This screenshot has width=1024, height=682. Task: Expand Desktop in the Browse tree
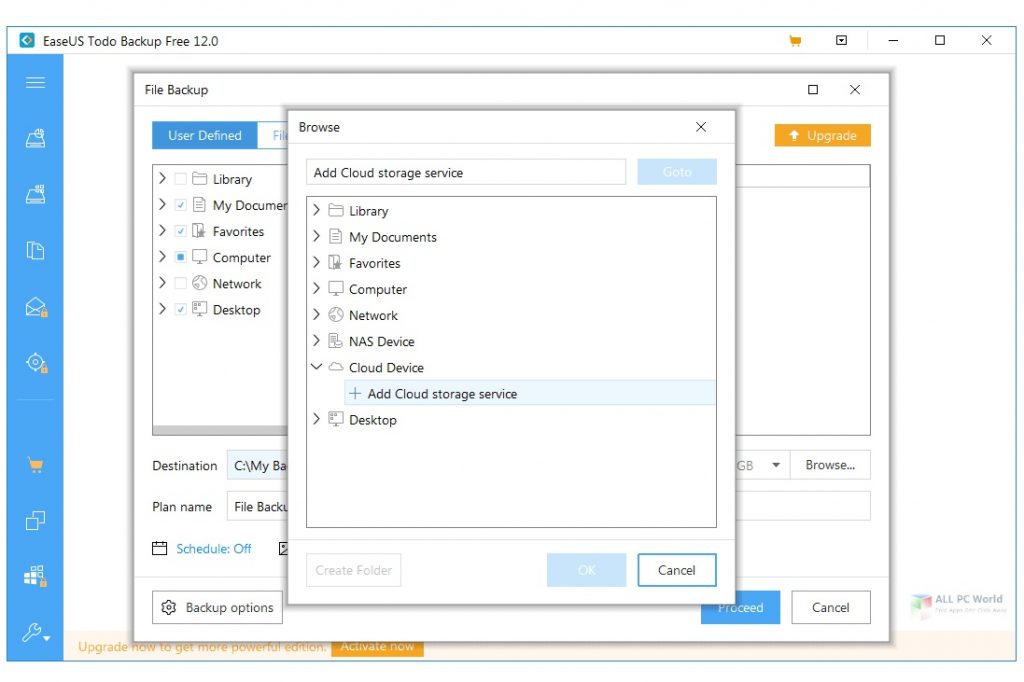317,419
